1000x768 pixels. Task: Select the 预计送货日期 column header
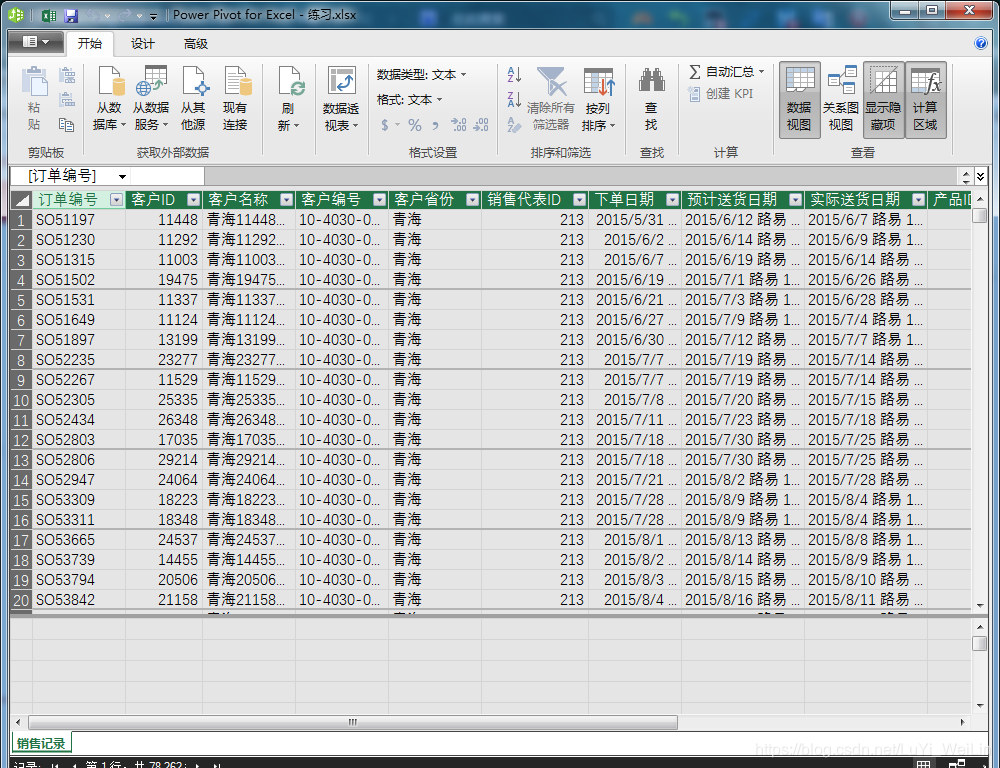[x=732, y=200]
